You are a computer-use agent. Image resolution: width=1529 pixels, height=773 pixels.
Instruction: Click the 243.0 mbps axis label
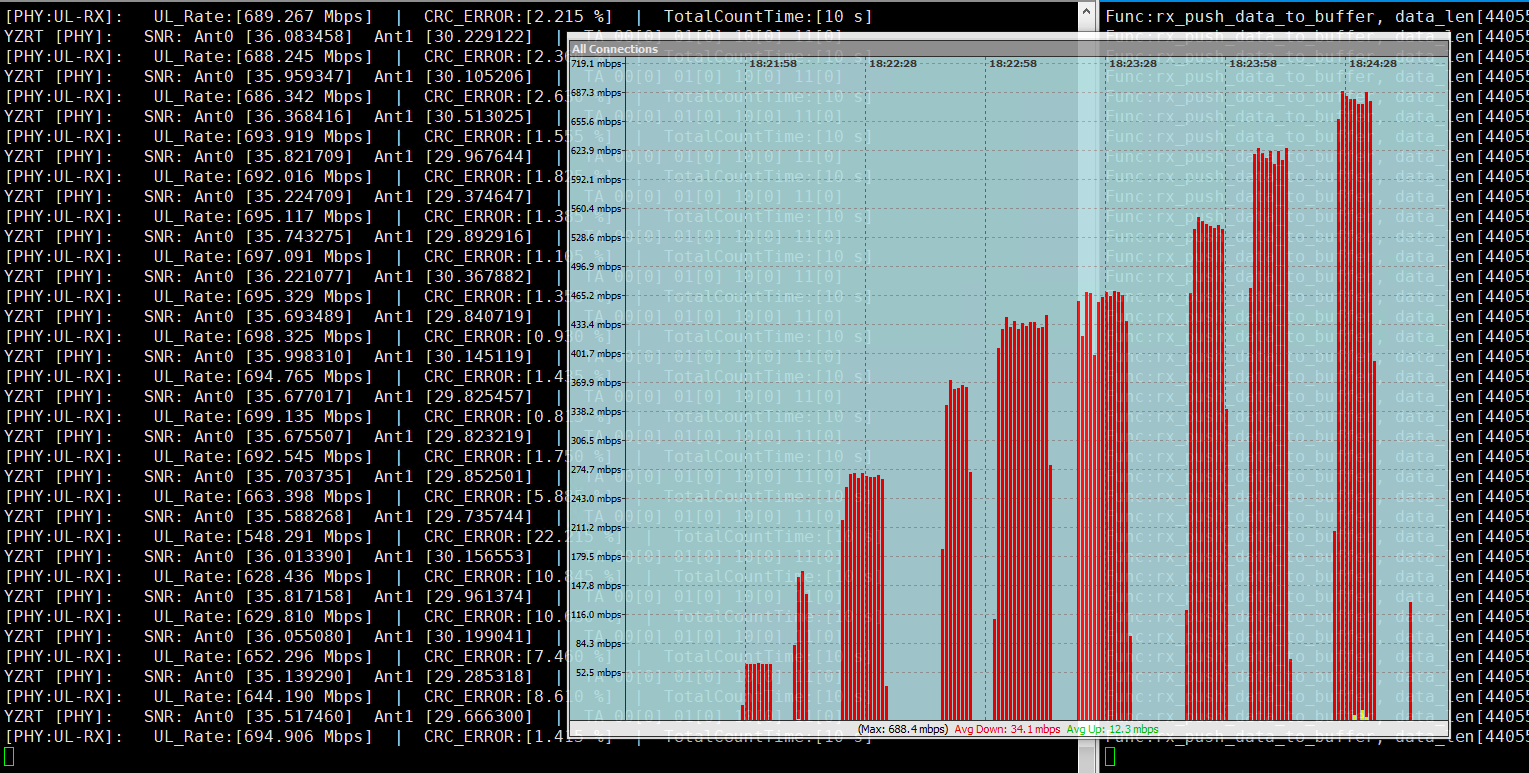pos(596,498)
